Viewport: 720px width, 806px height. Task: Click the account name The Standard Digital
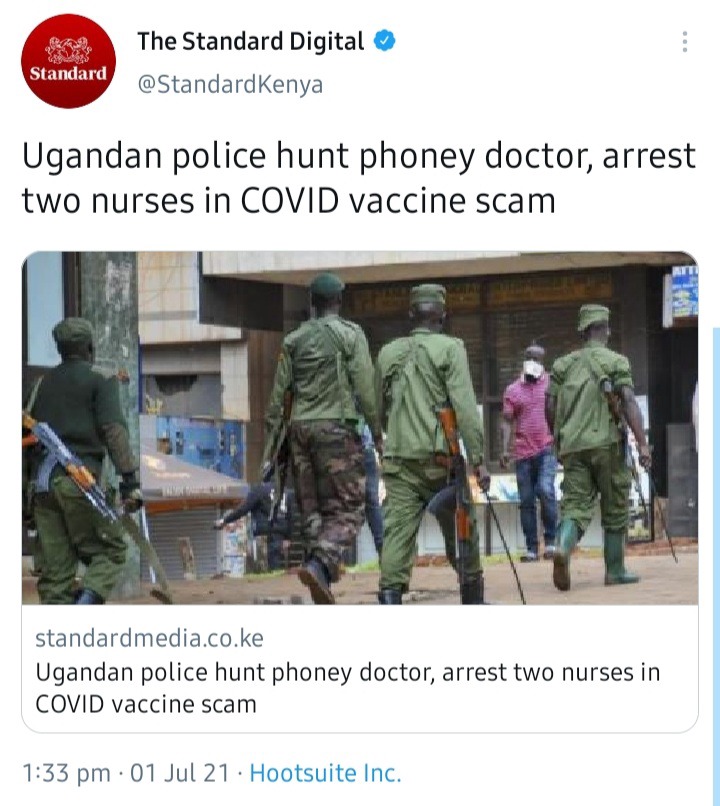point(251,41)
